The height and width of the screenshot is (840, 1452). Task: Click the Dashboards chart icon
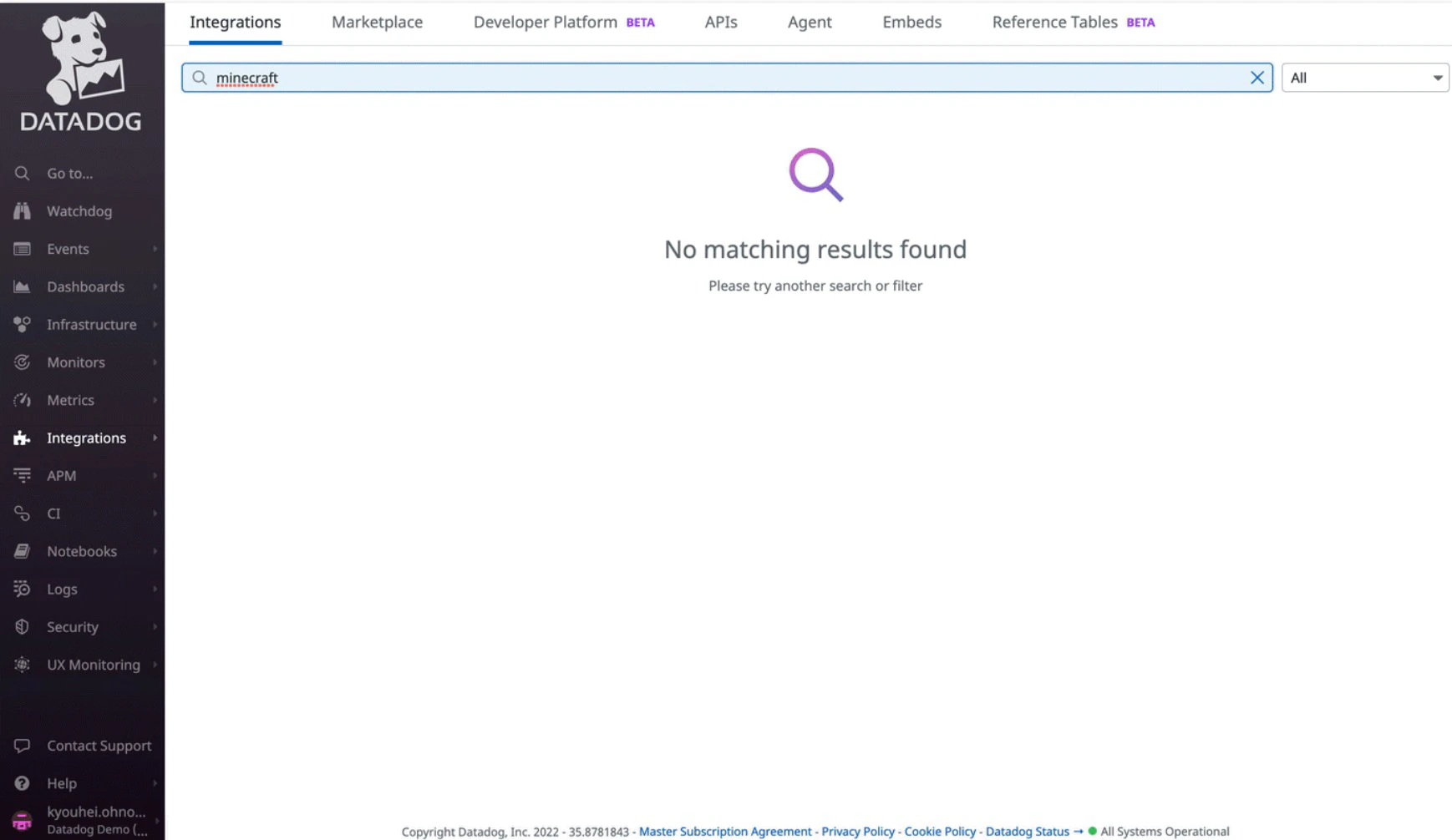click(x=22, y=286)
